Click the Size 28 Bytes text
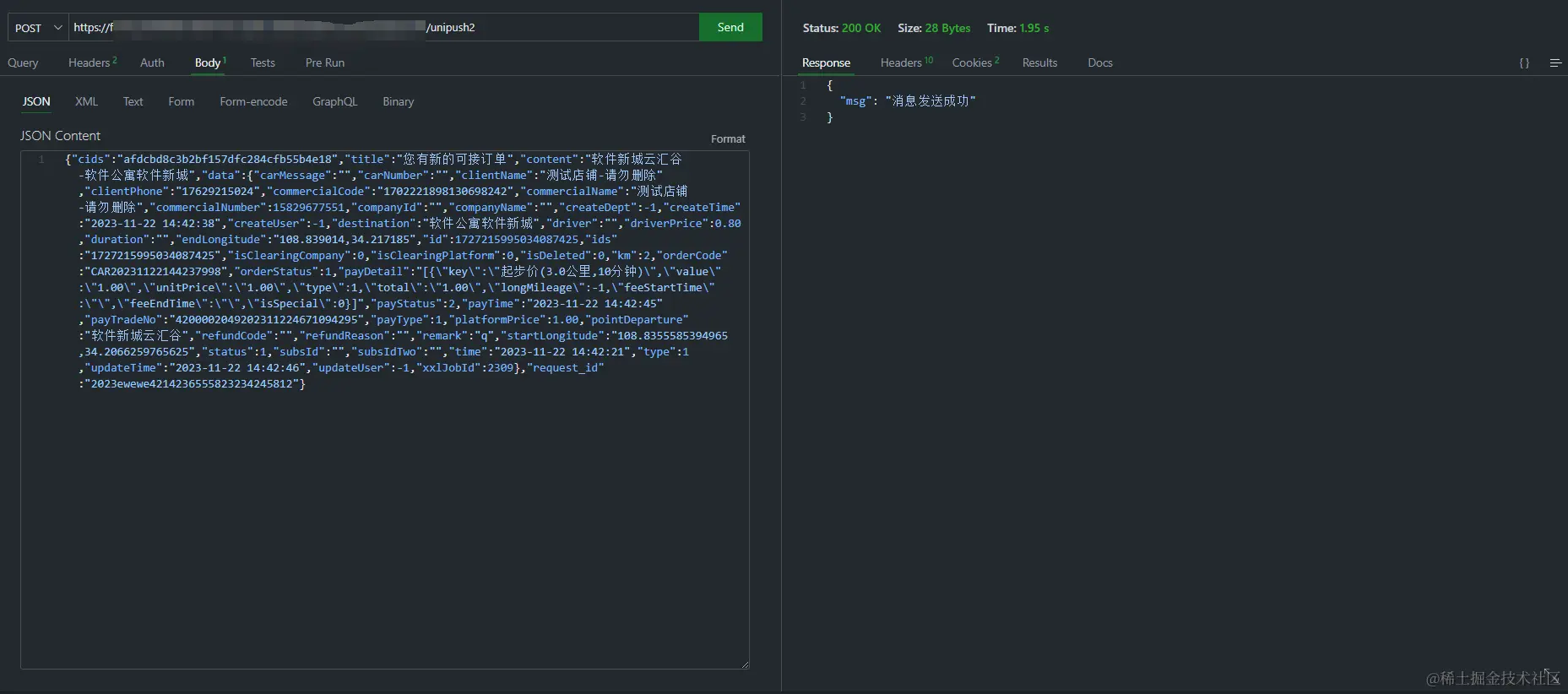 pyautogui.click(x=934, y=28)
